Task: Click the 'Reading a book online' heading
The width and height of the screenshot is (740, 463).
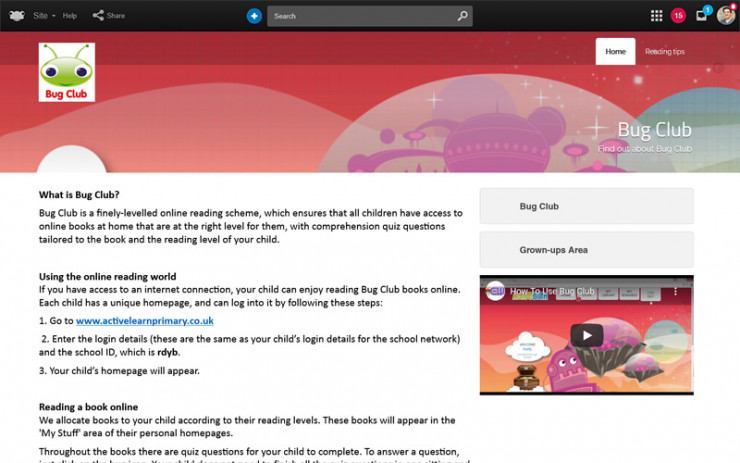Action: pyautogui.click(x=89, y=407)
